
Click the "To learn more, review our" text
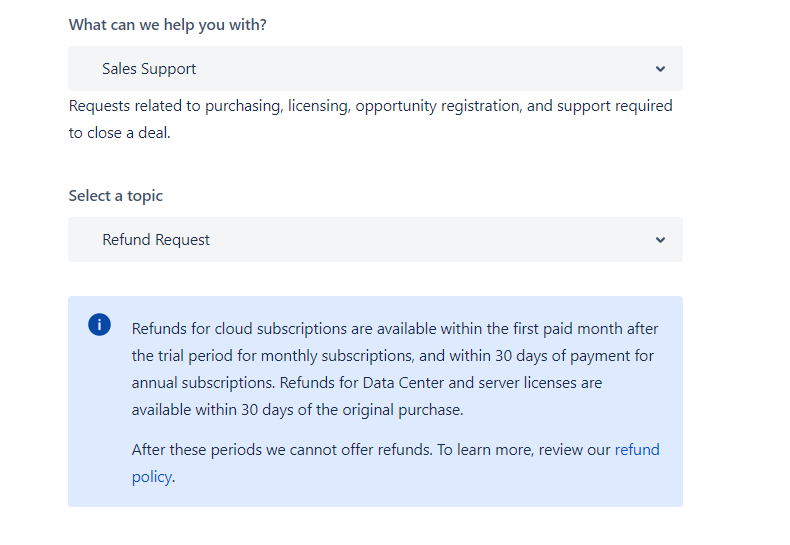tap(523, 450)
